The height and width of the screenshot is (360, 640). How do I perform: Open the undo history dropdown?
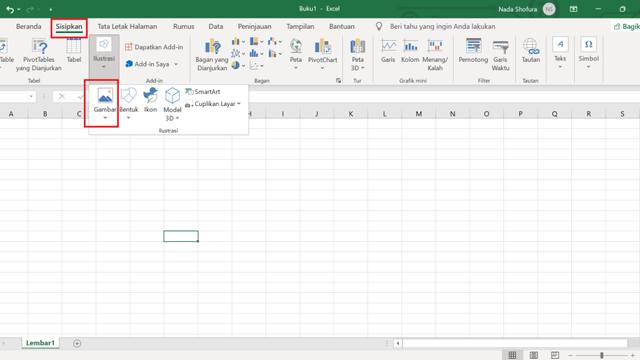[x=19, y=9]
